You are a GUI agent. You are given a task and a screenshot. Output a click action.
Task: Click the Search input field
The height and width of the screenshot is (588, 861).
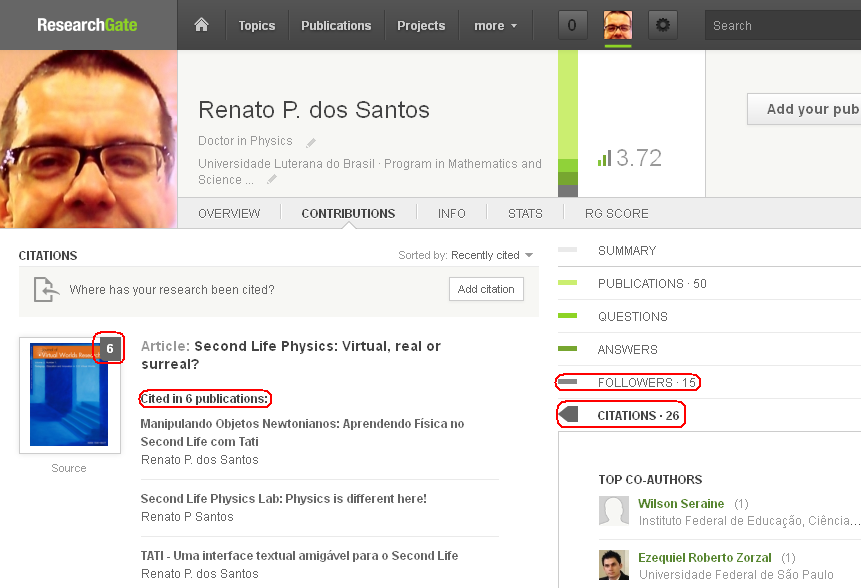(782, 25)
